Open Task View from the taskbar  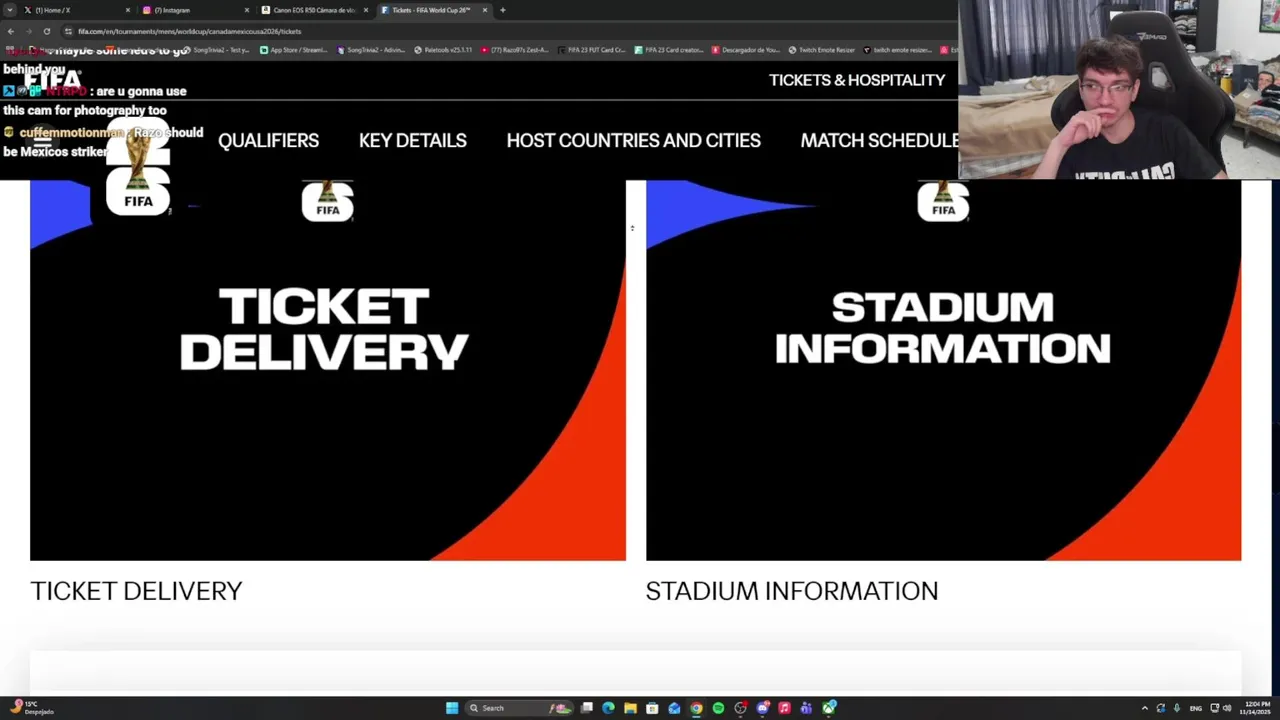(x=587, y=708)
